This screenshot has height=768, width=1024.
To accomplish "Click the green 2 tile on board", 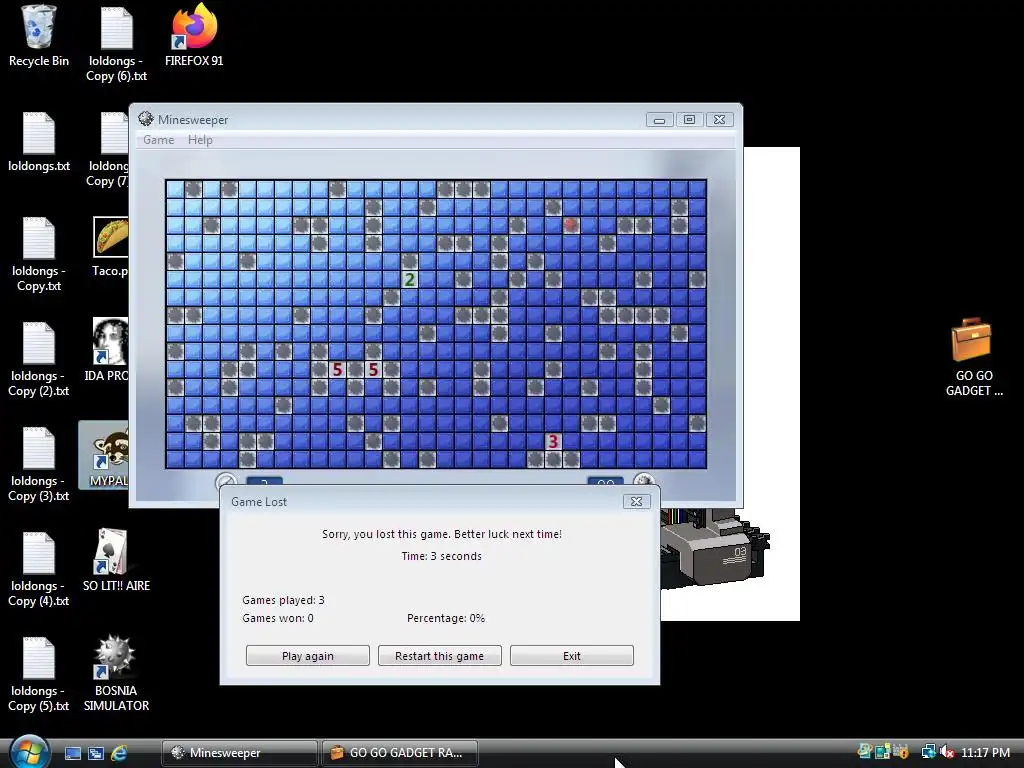I will click(409, 280).
